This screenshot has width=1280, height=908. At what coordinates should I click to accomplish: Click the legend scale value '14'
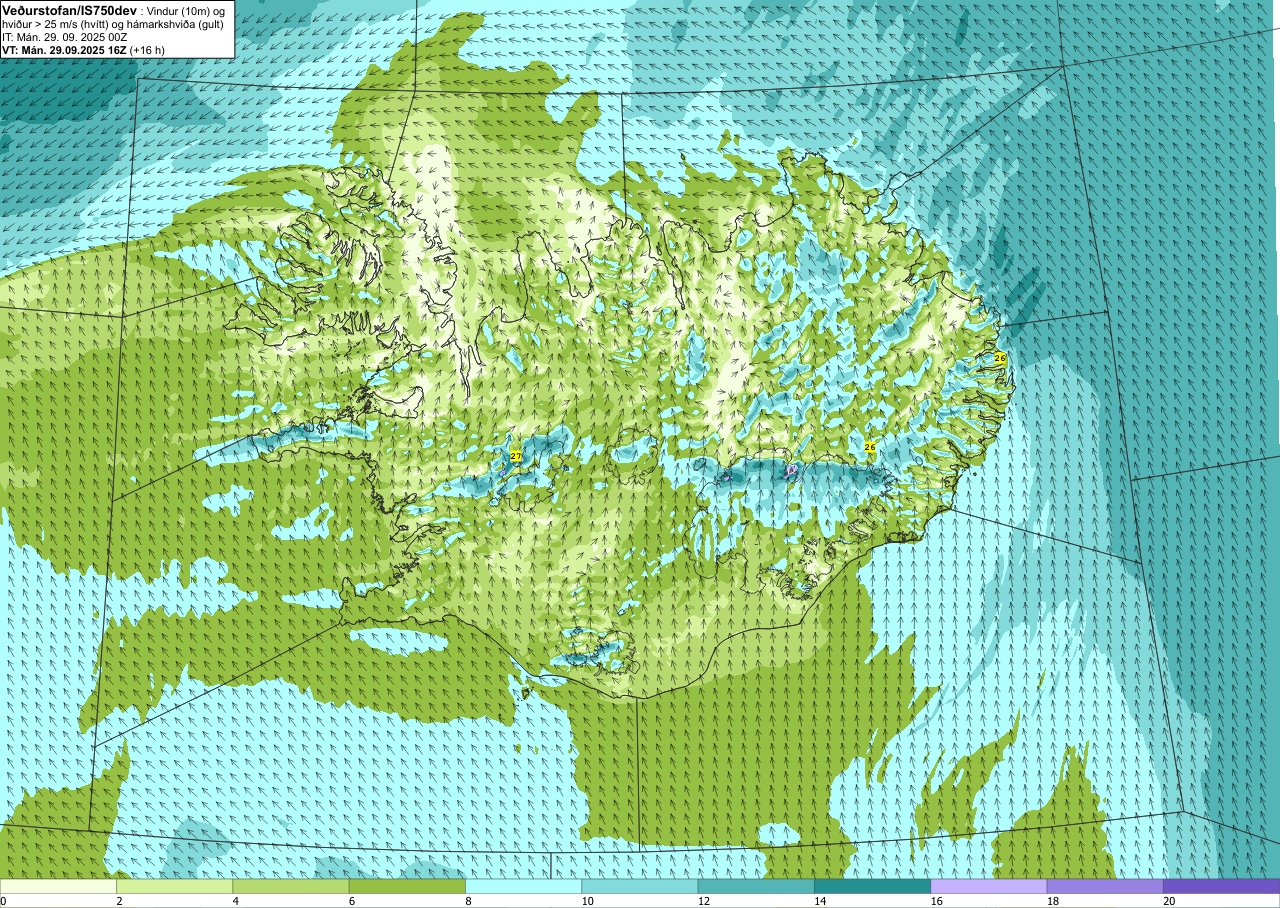pos(819,901)
